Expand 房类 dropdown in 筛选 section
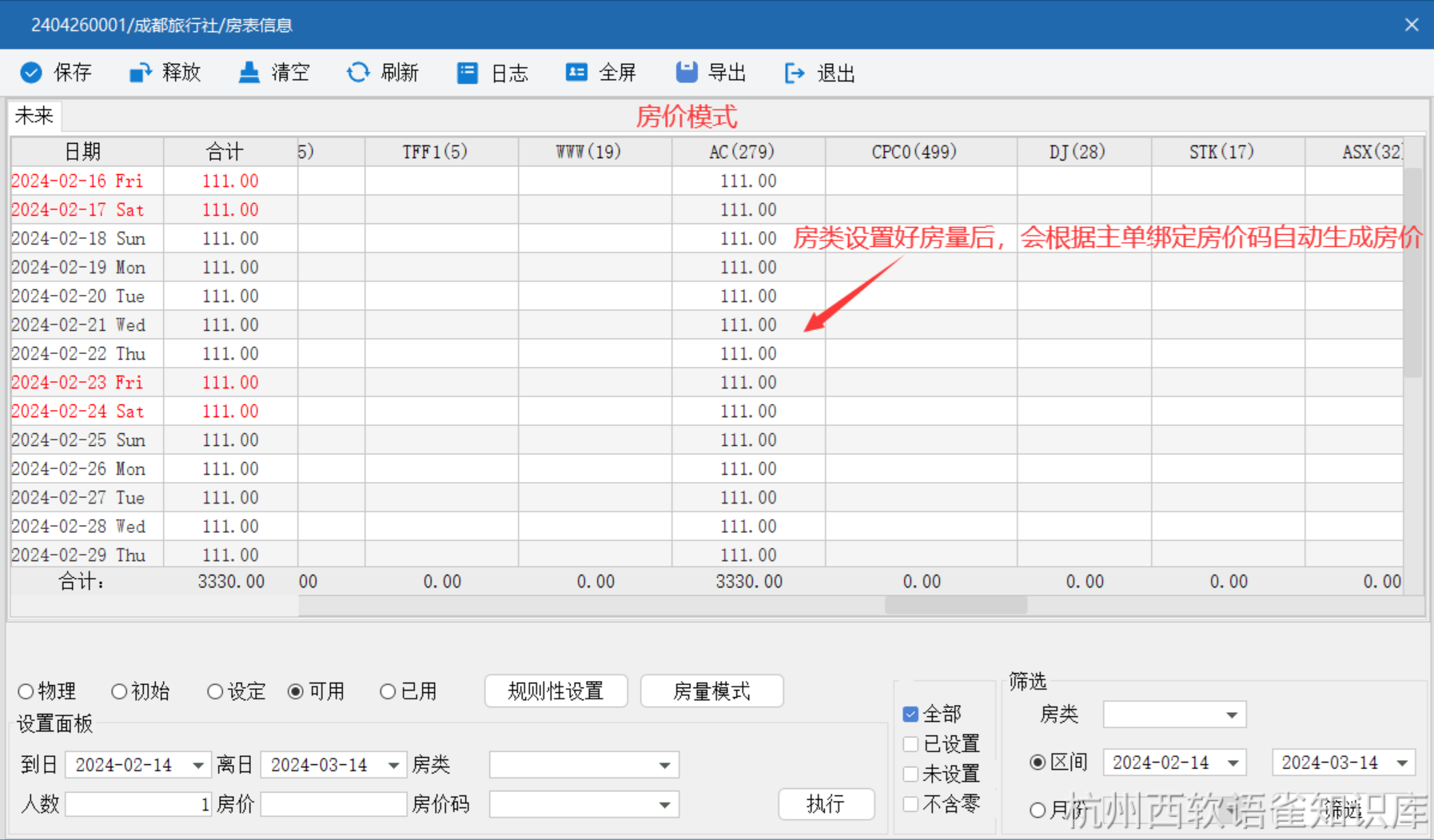This screenshot has width=1434, height=840. (1232, 715)
